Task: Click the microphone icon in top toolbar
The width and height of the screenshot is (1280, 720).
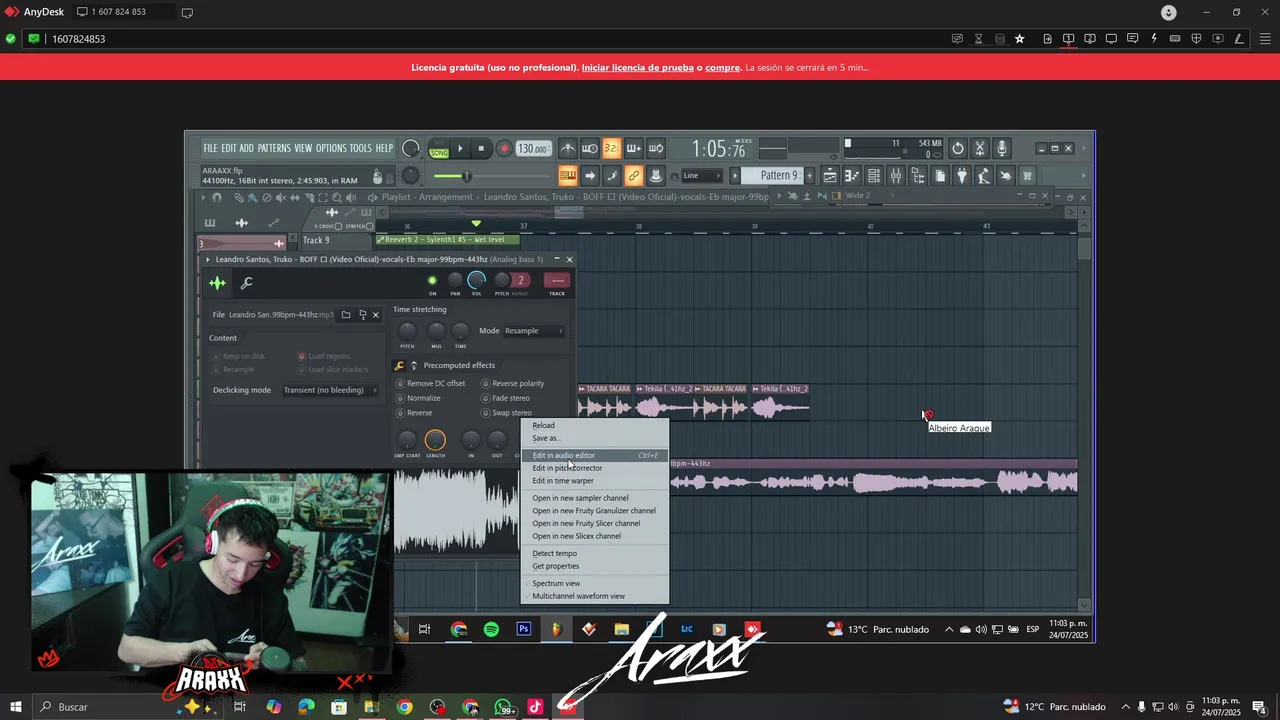Action: 1002,149
